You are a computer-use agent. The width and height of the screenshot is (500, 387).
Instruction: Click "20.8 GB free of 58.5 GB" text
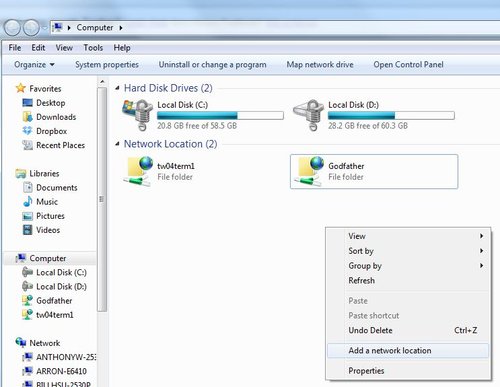(197, 126)
